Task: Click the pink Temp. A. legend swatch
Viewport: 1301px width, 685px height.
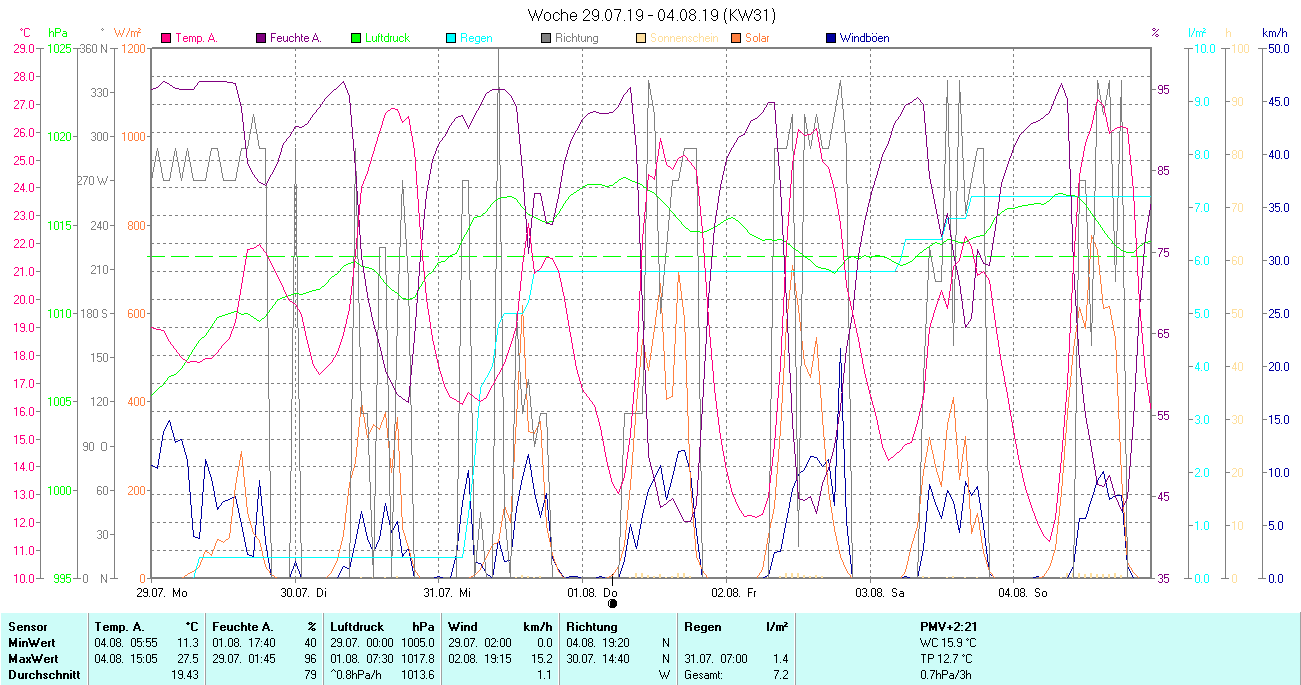Action: click(166, 38)
